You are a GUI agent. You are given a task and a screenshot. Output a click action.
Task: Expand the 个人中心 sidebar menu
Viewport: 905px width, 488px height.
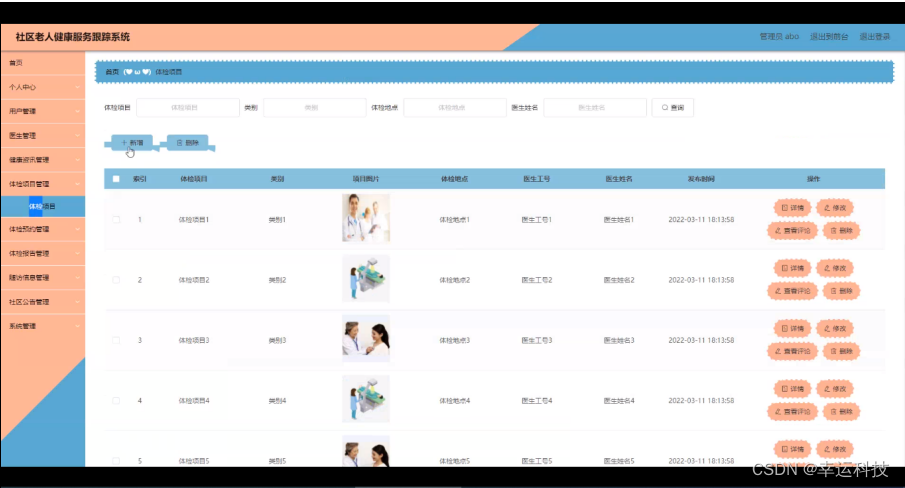pos(43,87)
